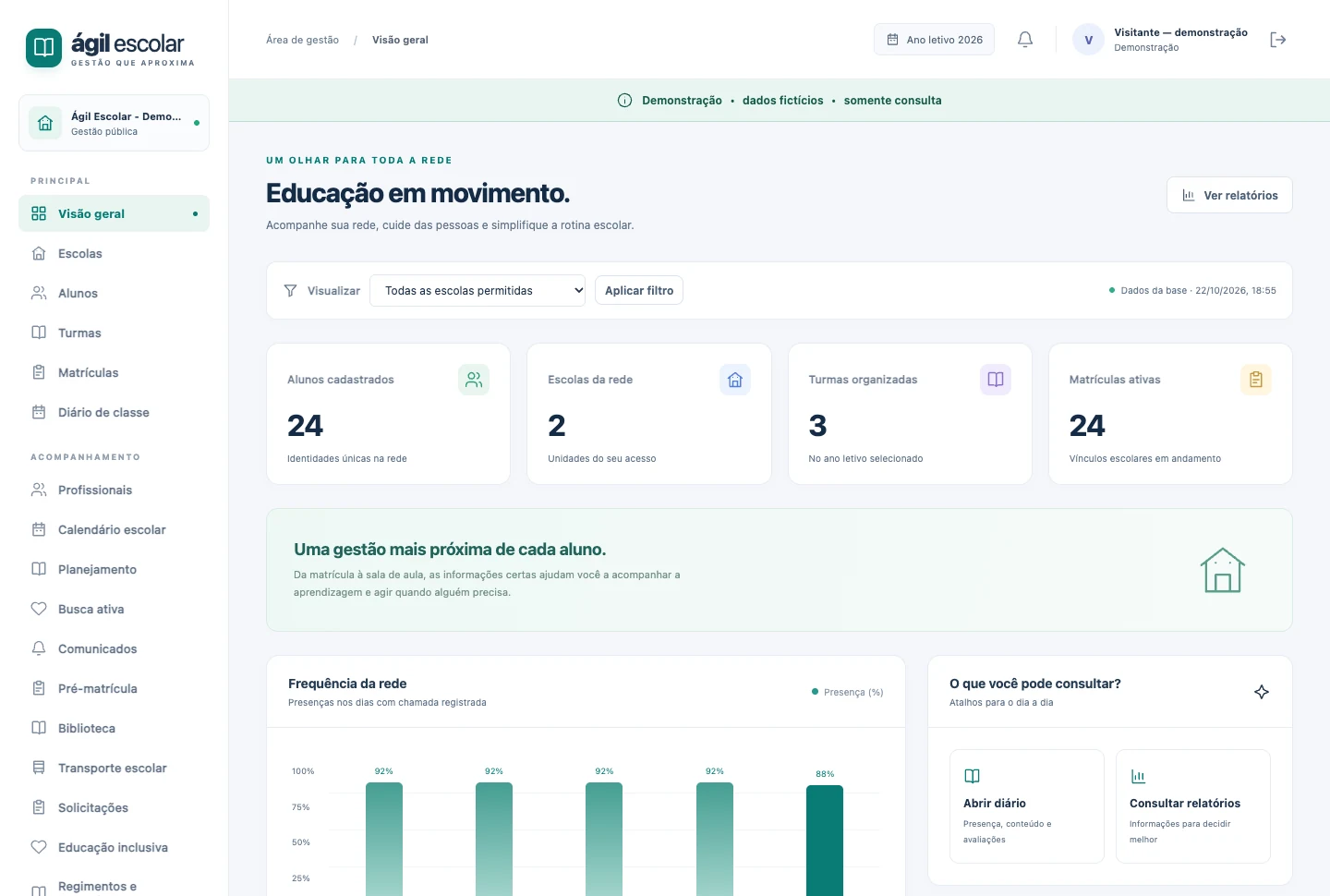
Task: Open the Ágil Escolar - Demo organization selector
Action: pos(115,123)
